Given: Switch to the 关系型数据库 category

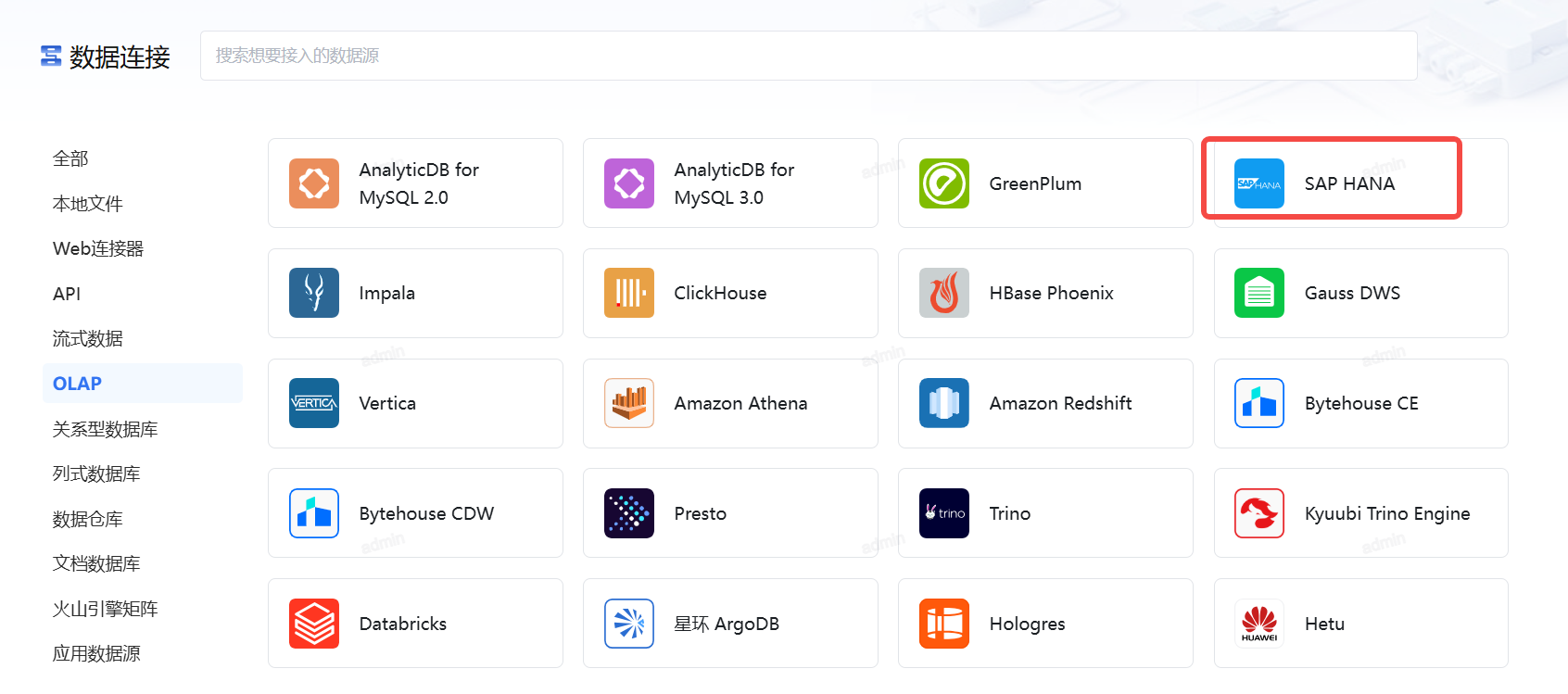Looking at the screenshot, I should [105, 429].
